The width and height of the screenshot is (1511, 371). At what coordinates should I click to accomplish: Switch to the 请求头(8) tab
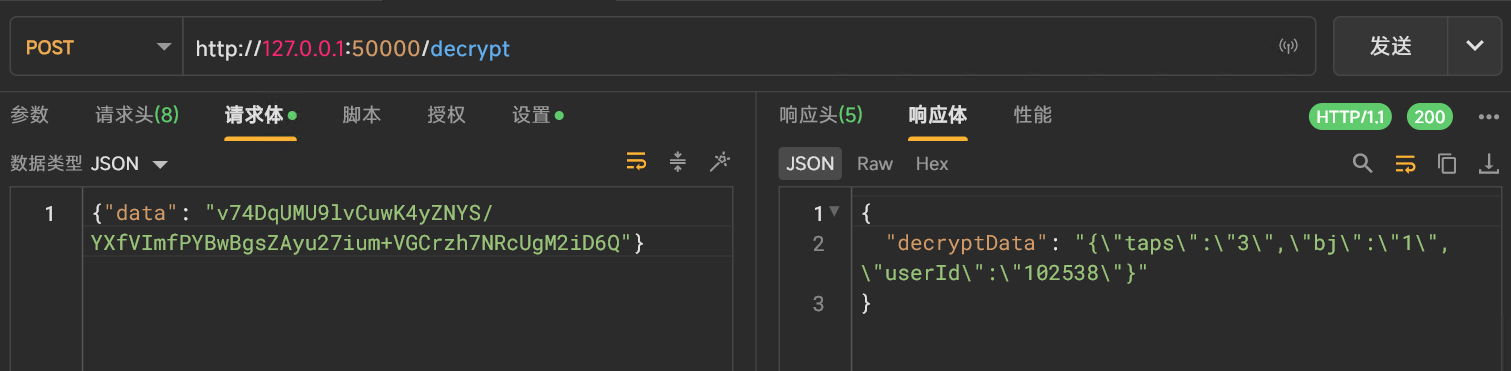pos(137,115)
